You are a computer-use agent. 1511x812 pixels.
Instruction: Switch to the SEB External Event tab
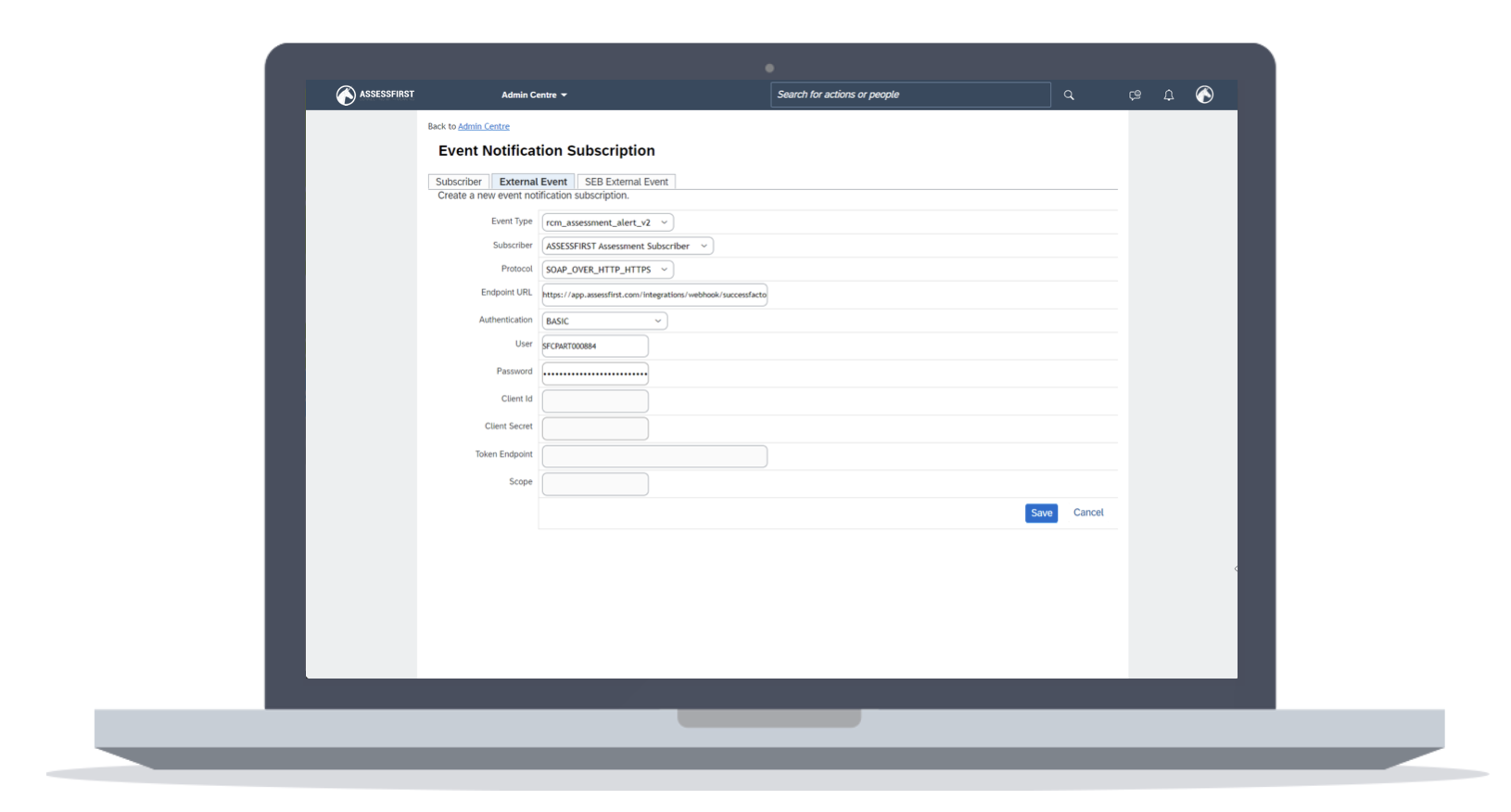tap(626, 182)
